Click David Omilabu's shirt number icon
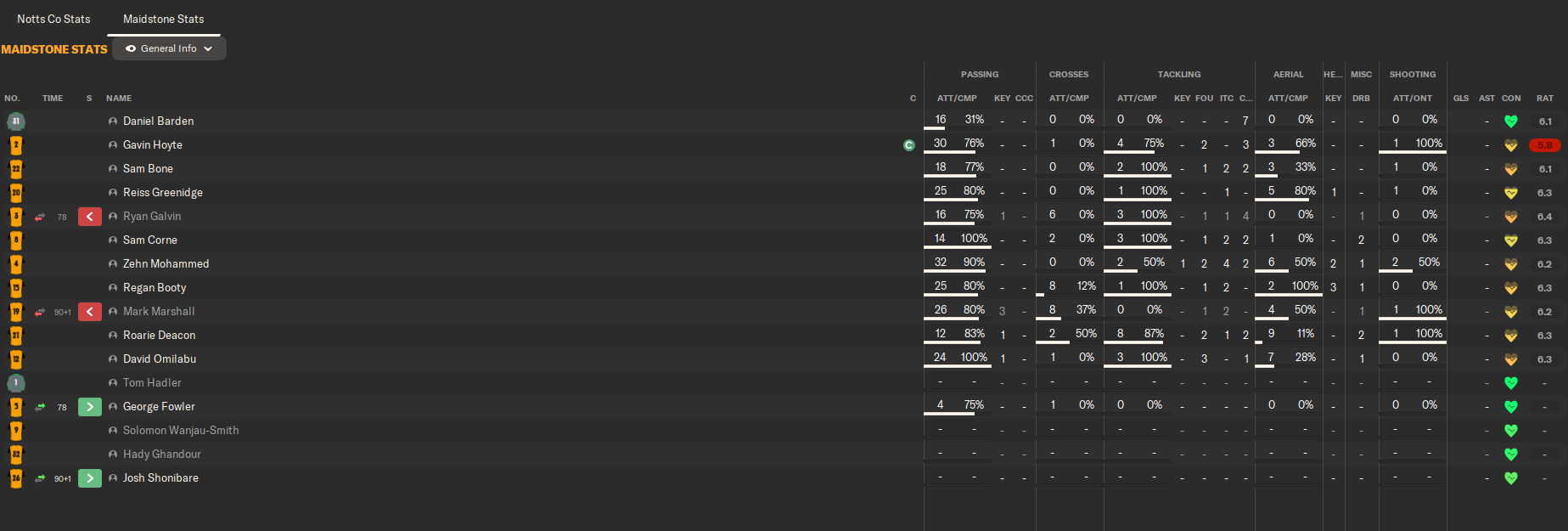Viewport: 1568px width, 531px height. click(16, 359)
